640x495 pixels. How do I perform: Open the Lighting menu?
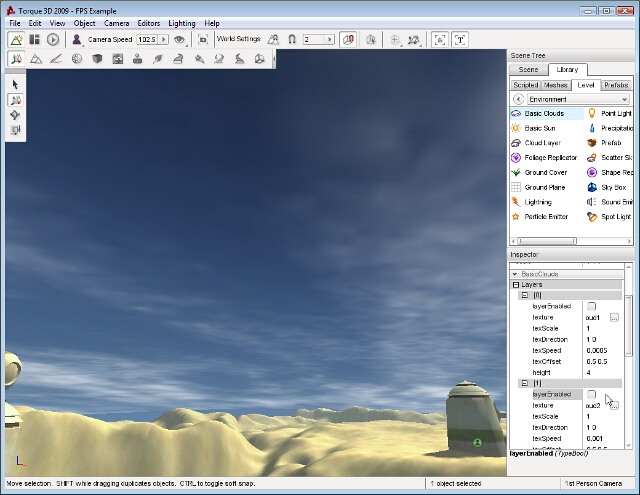(x=182, y=23)
